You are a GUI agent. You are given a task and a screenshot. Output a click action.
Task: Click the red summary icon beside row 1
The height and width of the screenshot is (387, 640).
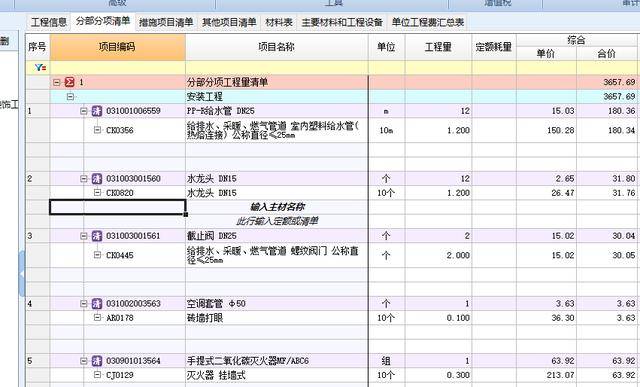[x=70, y=82]
